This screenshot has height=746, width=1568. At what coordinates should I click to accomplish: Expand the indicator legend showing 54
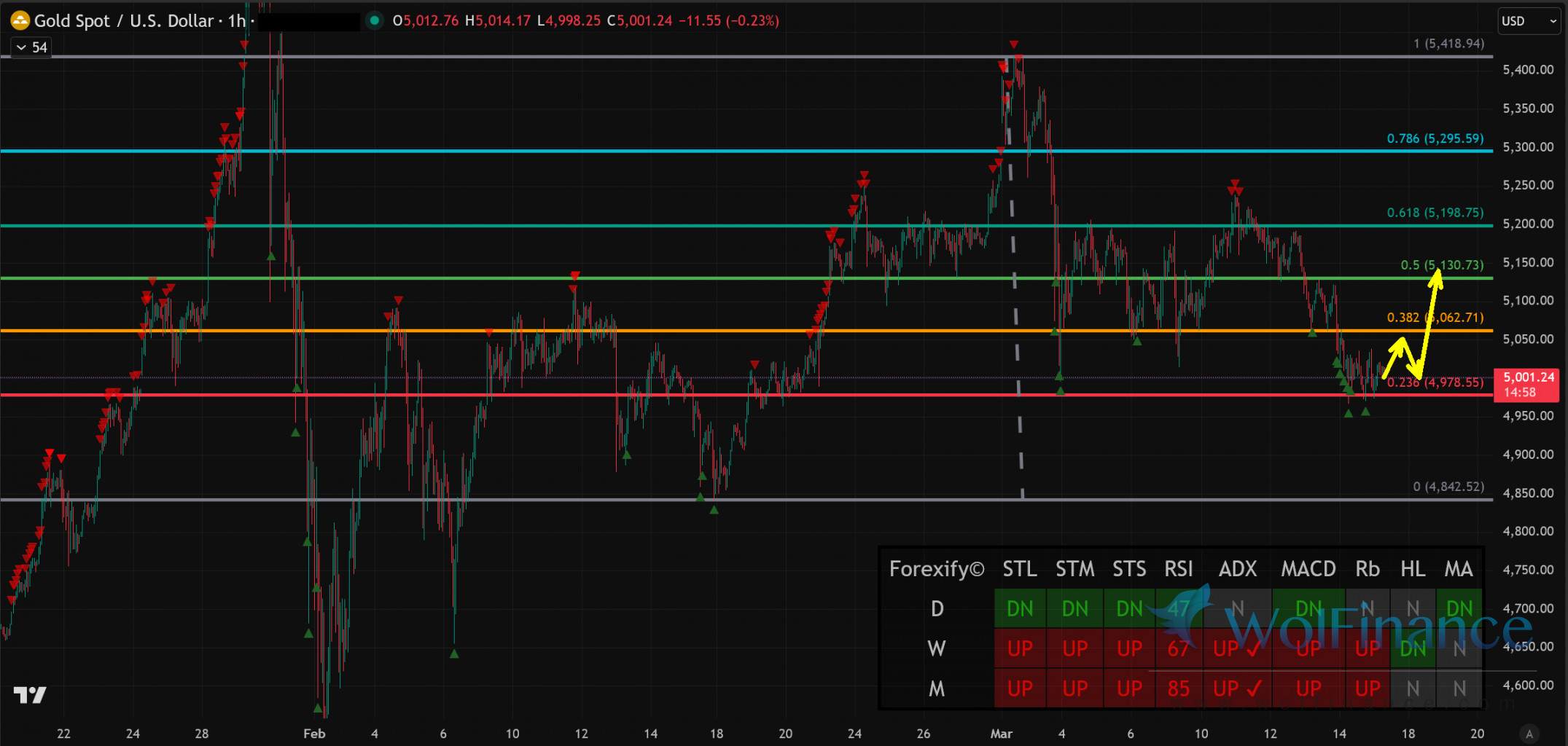[x=31, y=47]
